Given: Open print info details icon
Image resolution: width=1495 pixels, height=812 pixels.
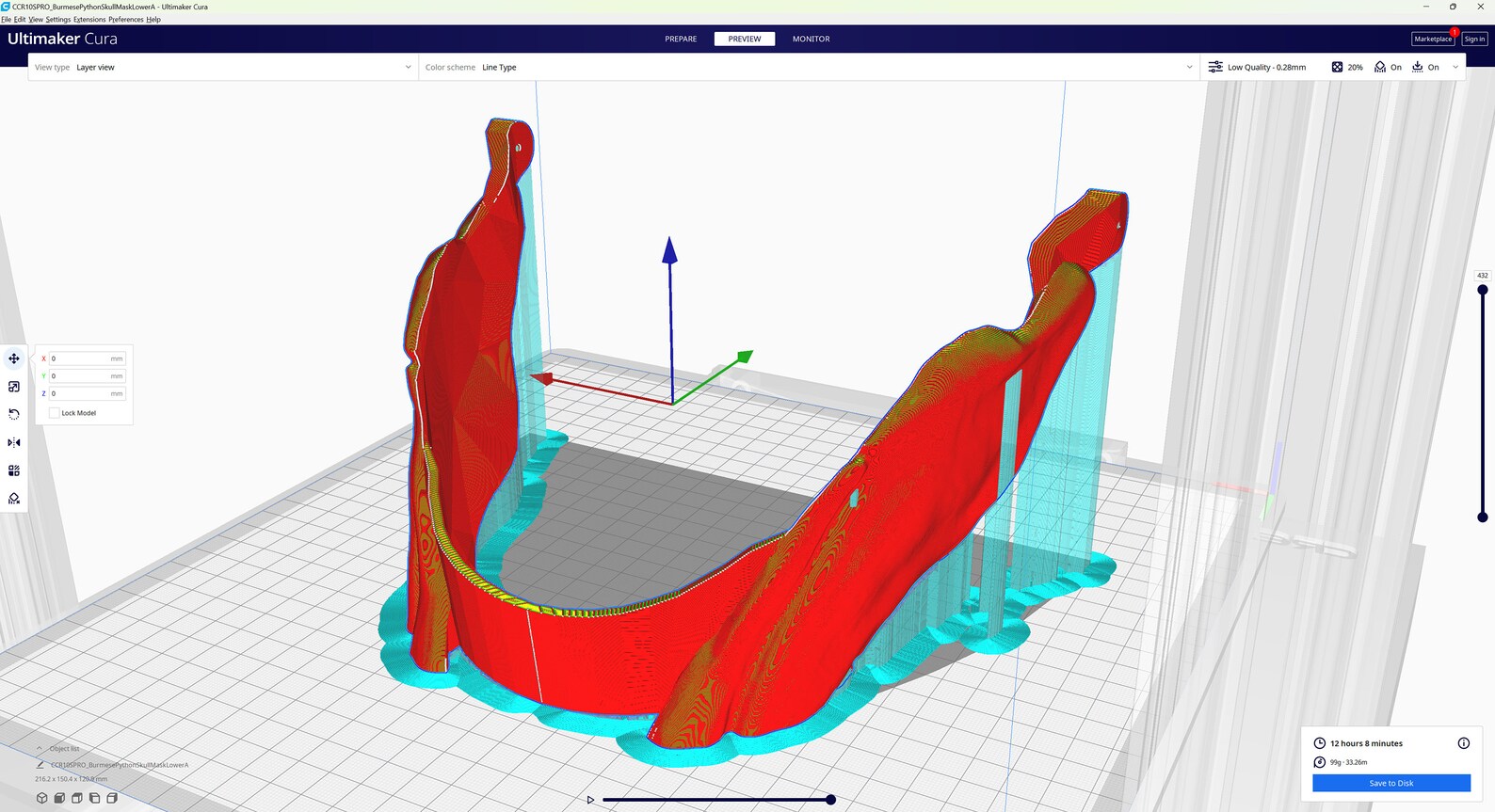Looking at the screenshot, I should (x=1464, y=743).
